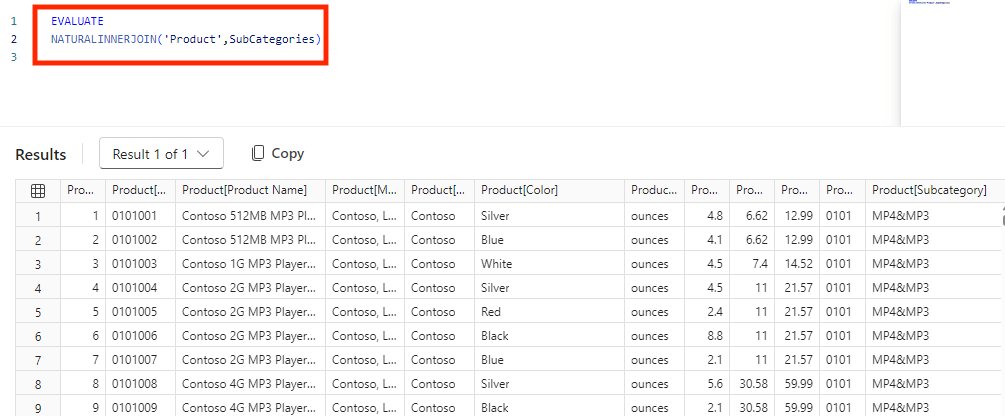Screen dimensions: 1005x416
Task: Select row number 9 header
Action: pos(38,408)
